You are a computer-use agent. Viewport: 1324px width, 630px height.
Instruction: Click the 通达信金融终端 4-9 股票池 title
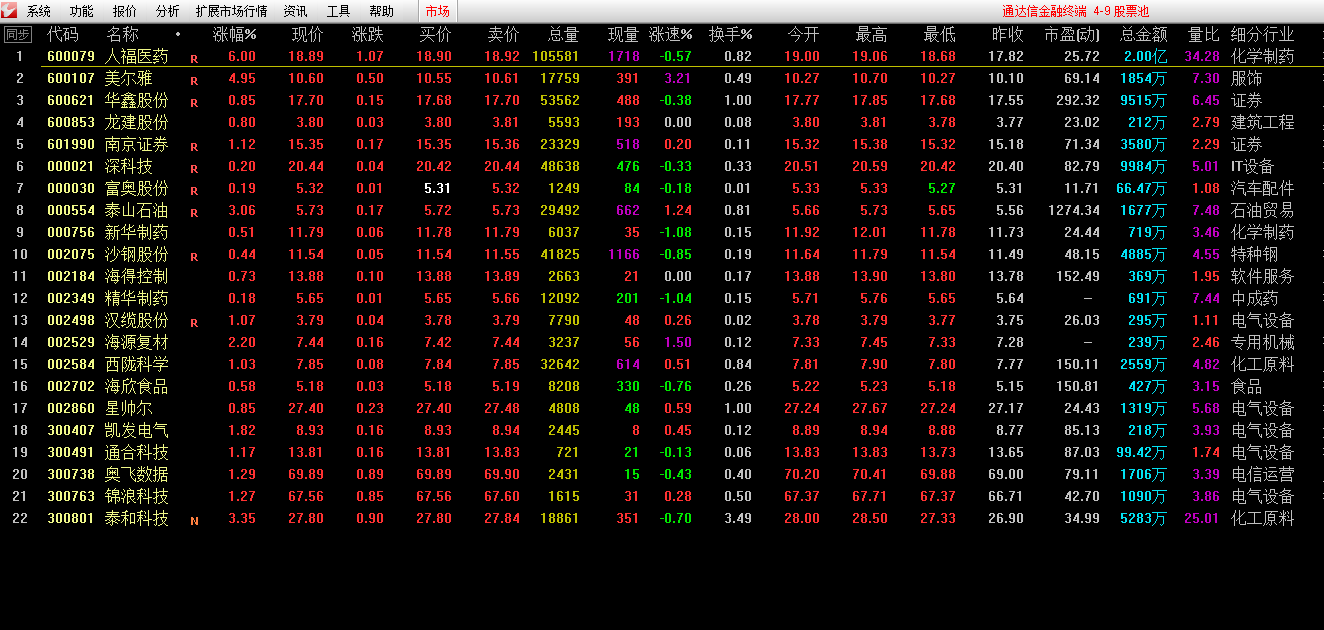point(1076,12)
